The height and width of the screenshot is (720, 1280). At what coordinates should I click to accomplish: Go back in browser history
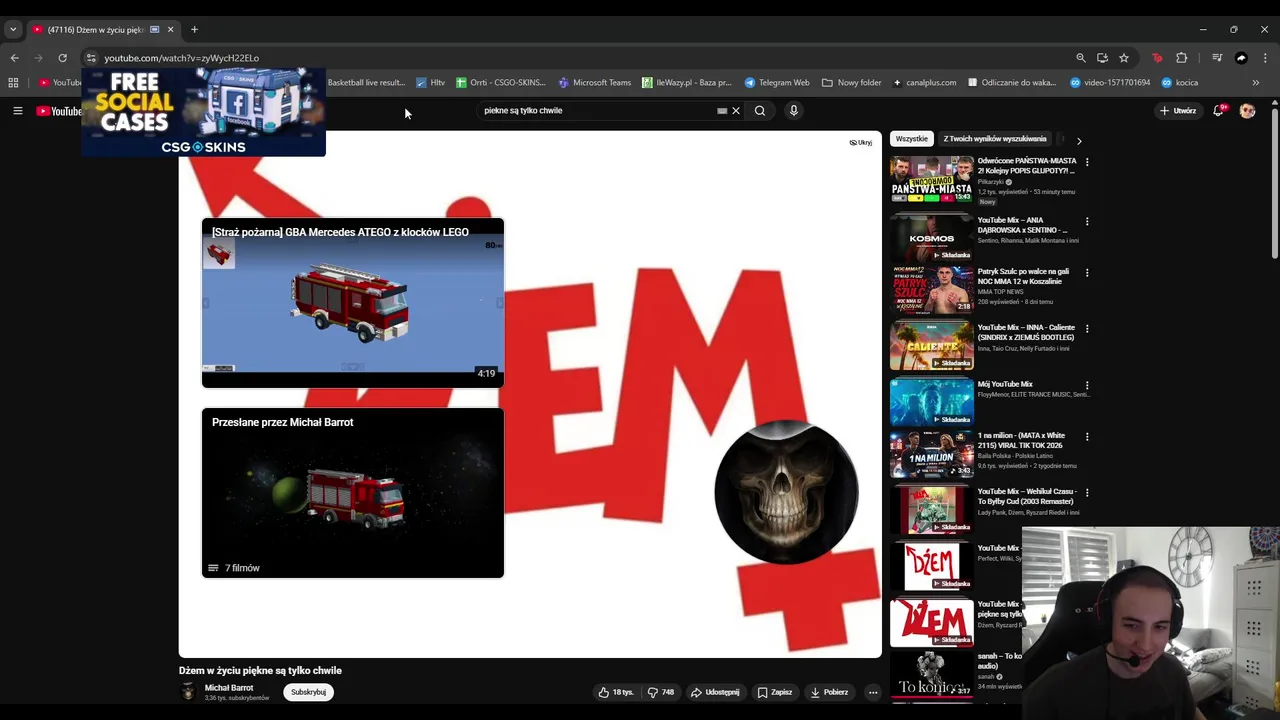[x=14, y=58]
